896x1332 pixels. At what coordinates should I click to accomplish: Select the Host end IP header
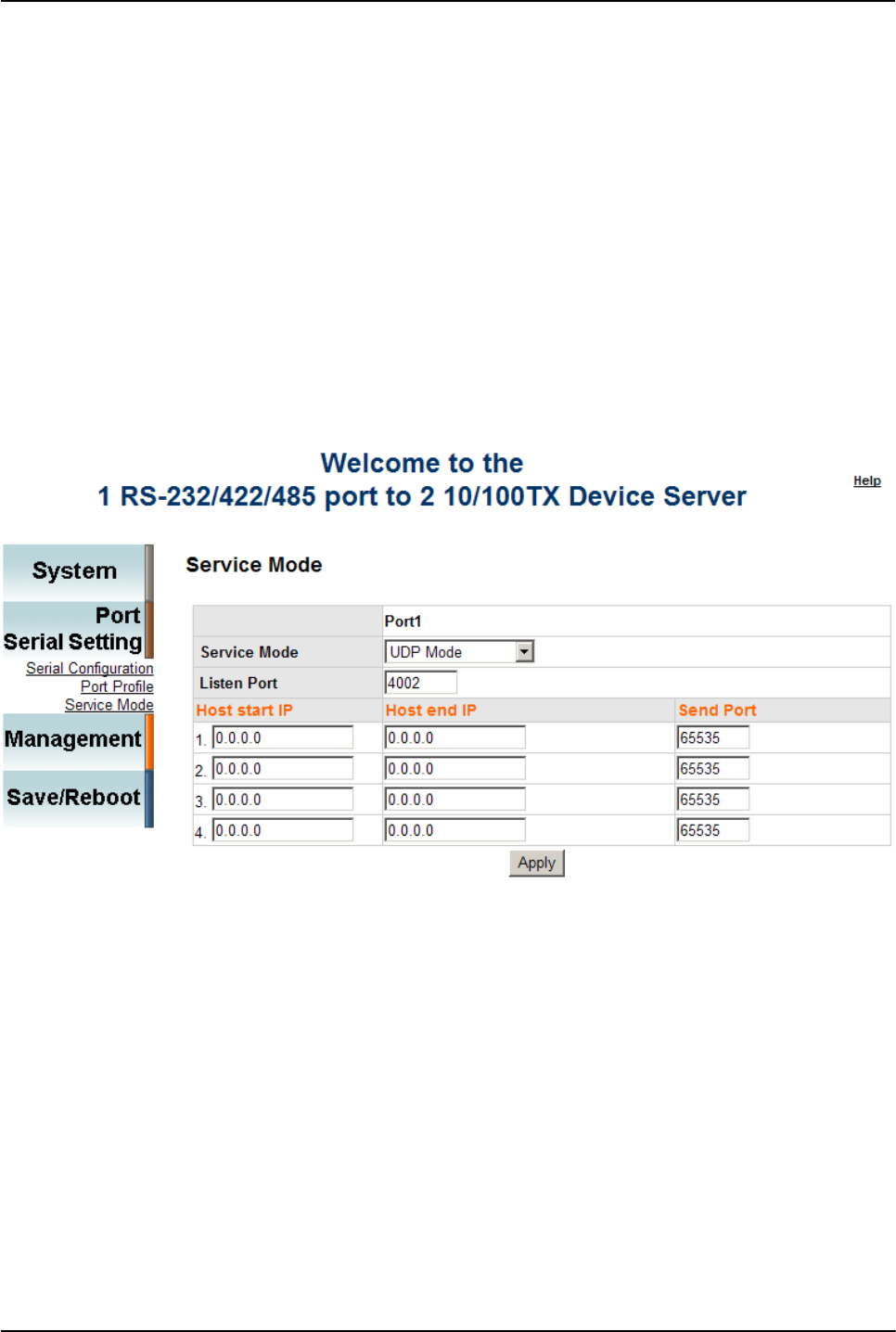coord(431,711)
